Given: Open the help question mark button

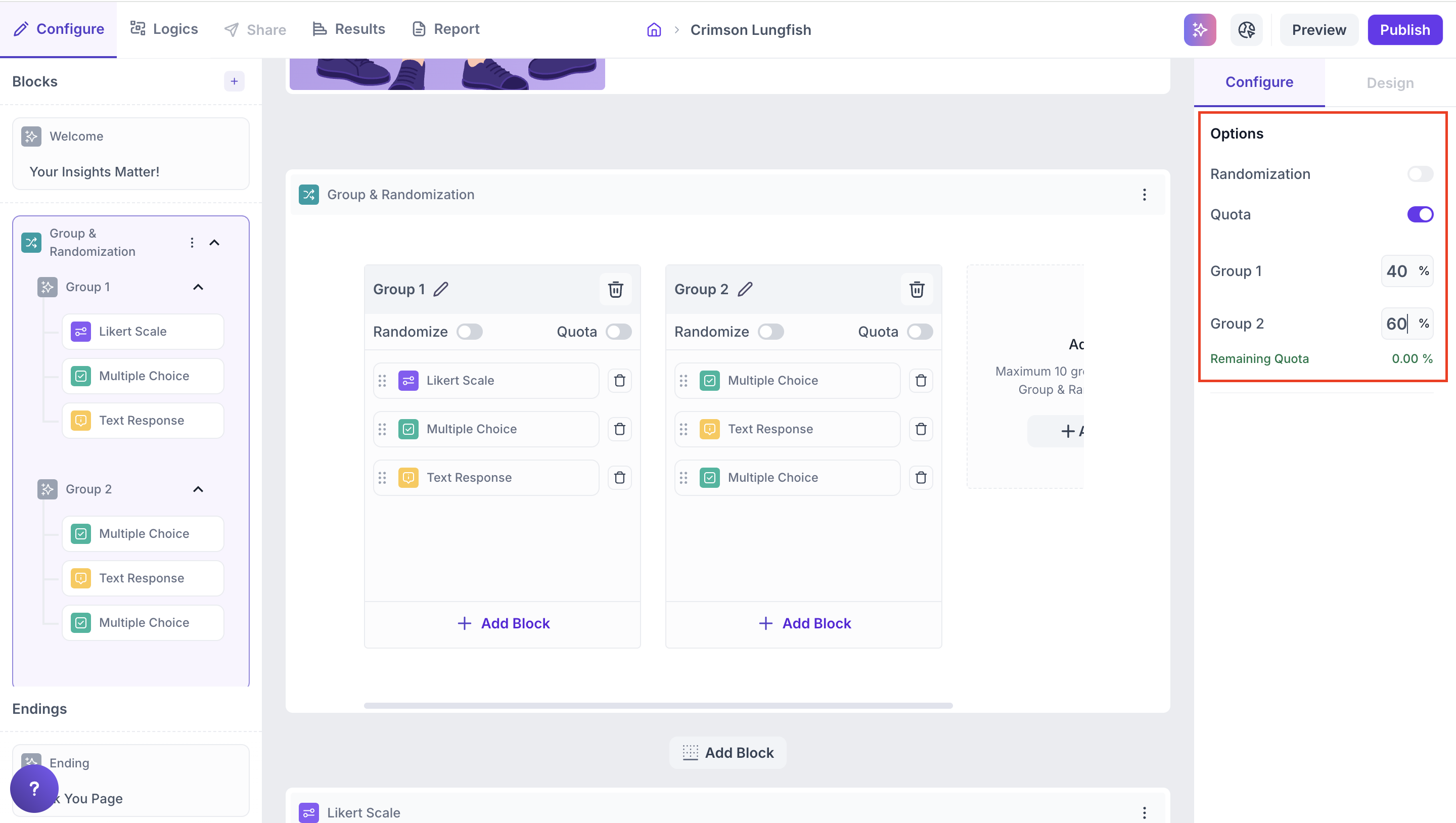Looking at the screenshot, I should tap(34, 788).
